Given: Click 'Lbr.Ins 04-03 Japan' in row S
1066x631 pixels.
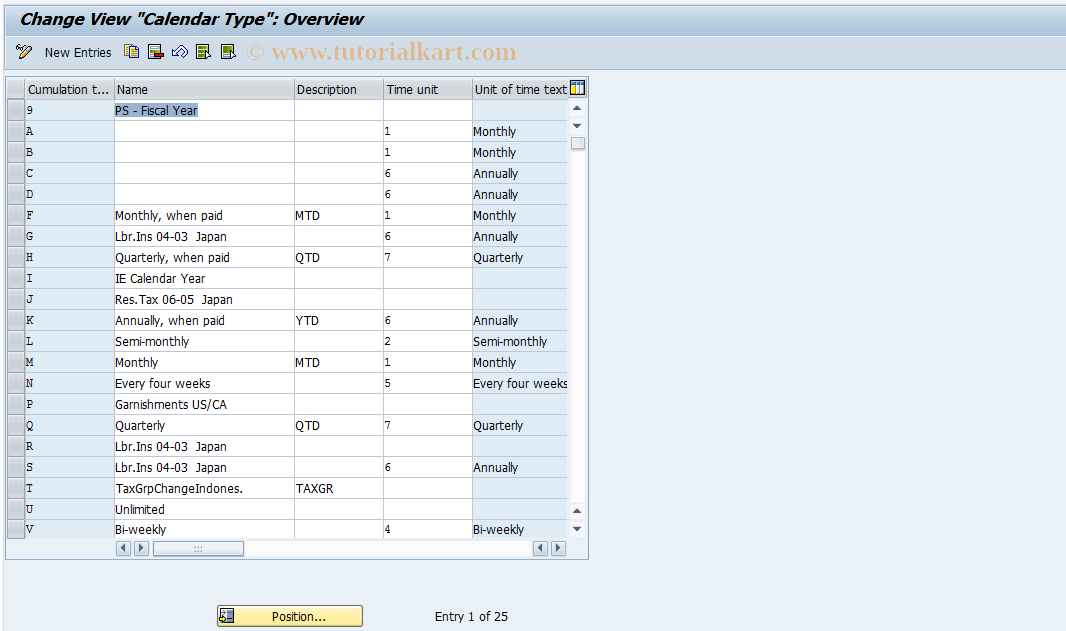Looking at the screenshot, I should click(x=204, y=467).
